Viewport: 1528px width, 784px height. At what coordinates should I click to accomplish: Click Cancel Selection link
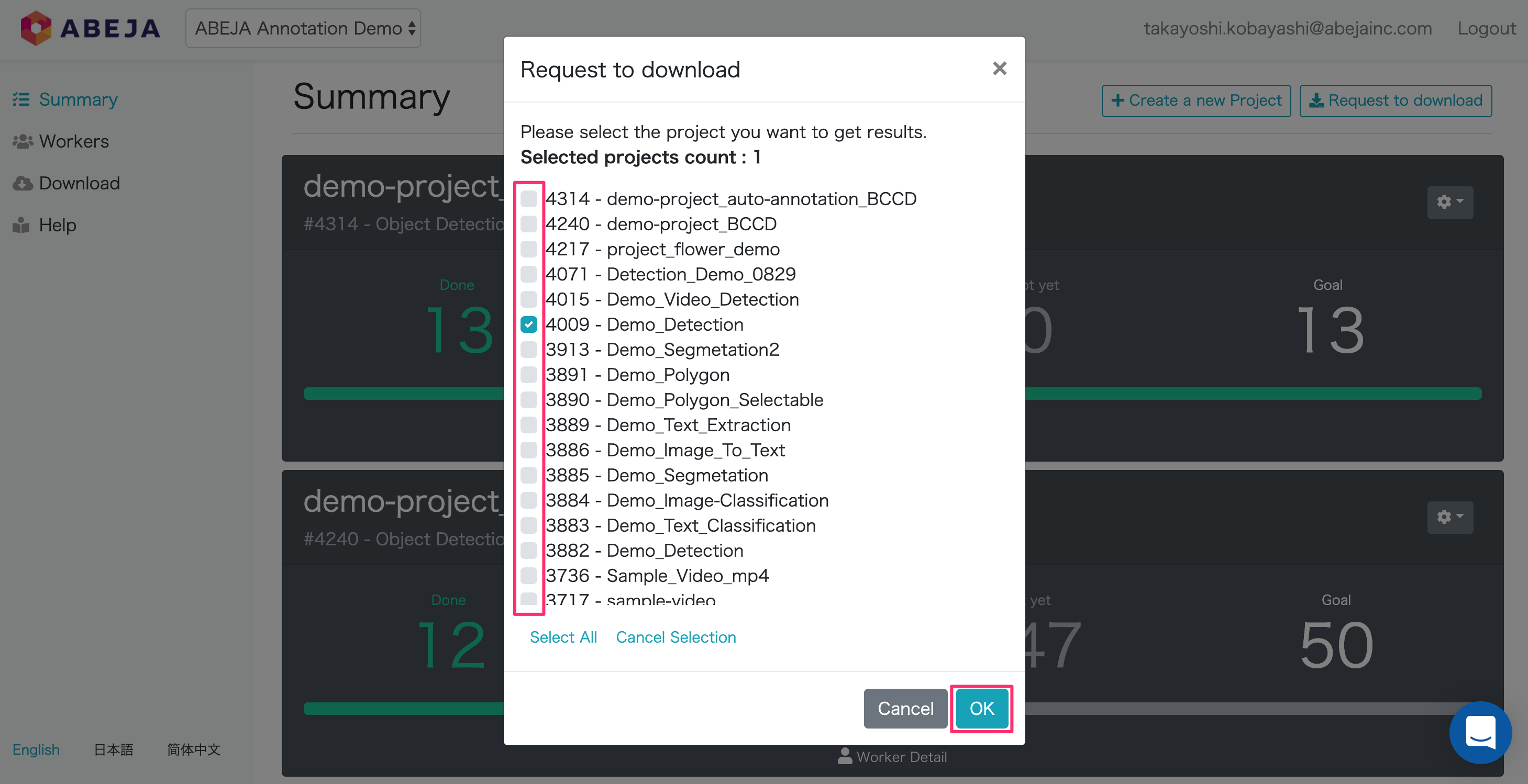(676, 637)
